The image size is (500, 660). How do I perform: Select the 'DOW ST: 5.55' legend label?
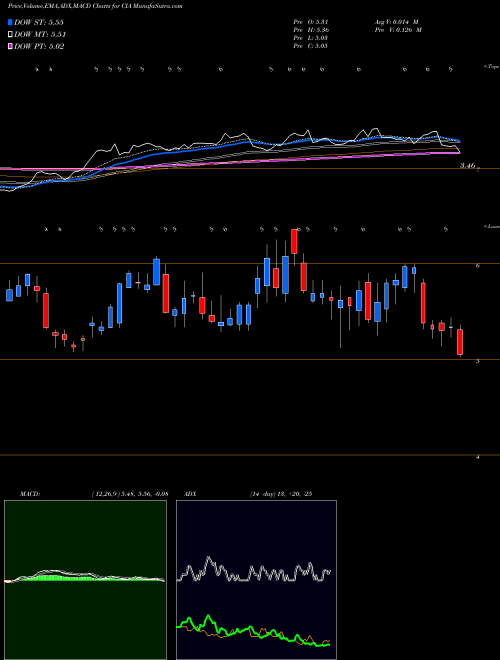point(39,22)
